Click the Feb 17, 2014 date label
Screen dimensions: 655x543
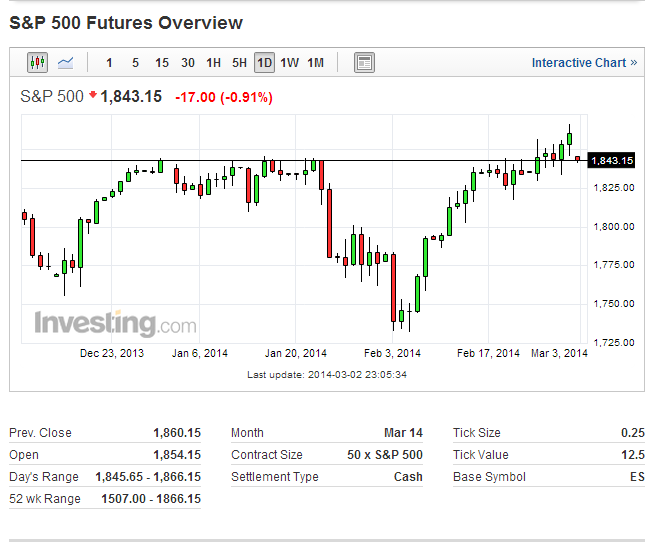[x=488, y=353]
